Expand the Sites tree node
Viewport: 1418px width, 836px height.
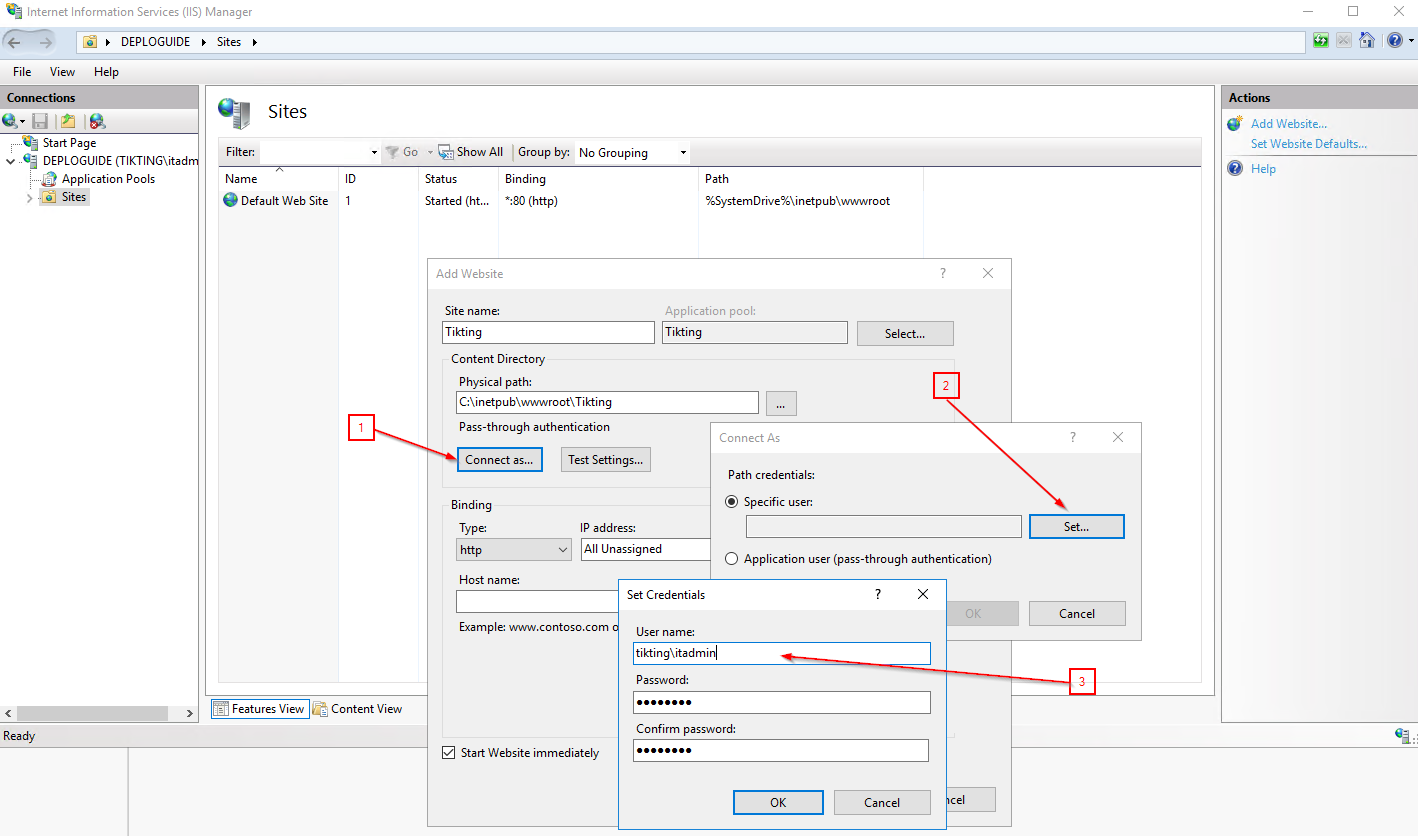(29, 198)
